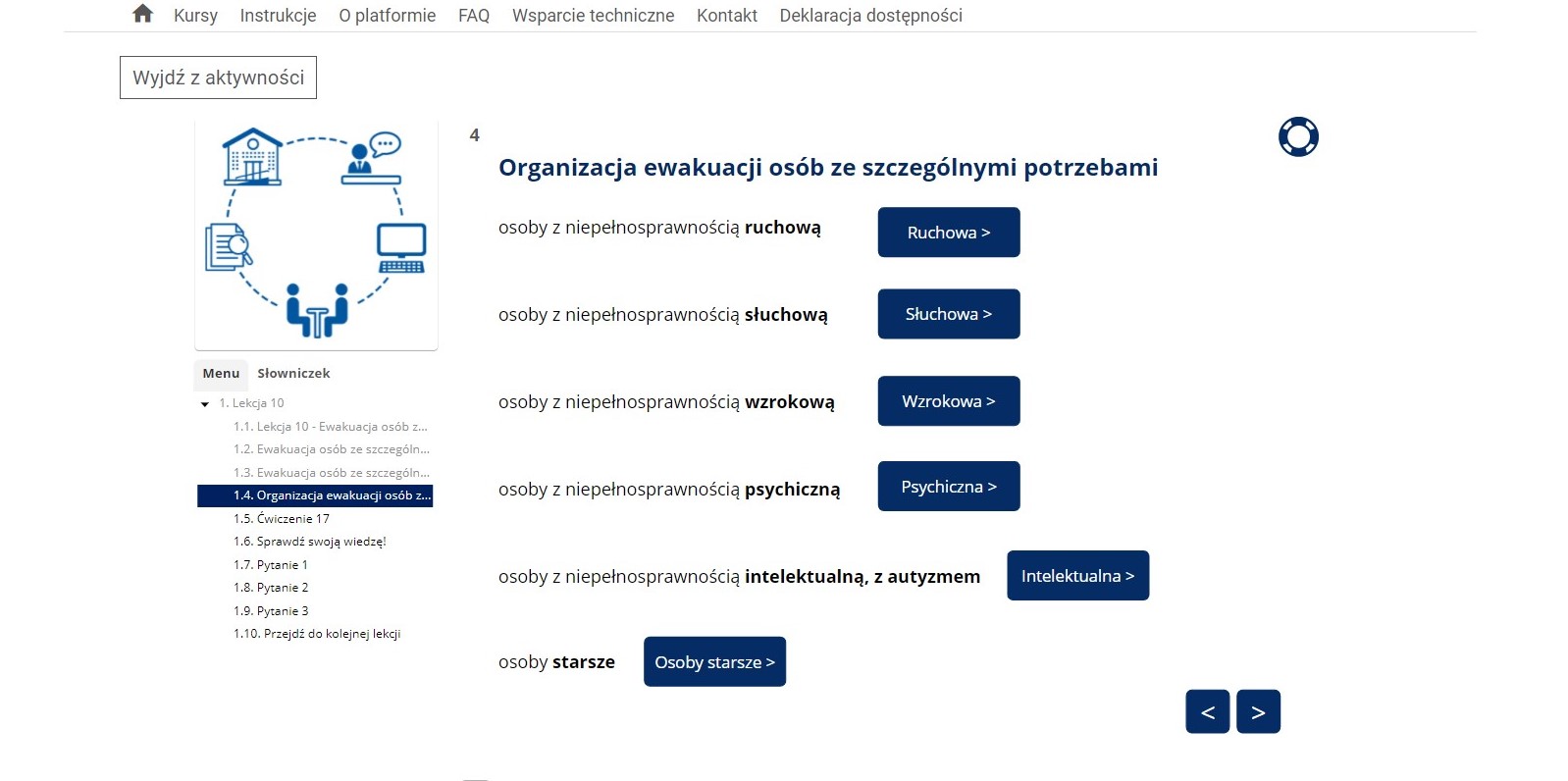Image resolution: width=1568 pixels, height=781 pixels.
Task: Click the home icon in navigation bar
Action: [142, 14]
